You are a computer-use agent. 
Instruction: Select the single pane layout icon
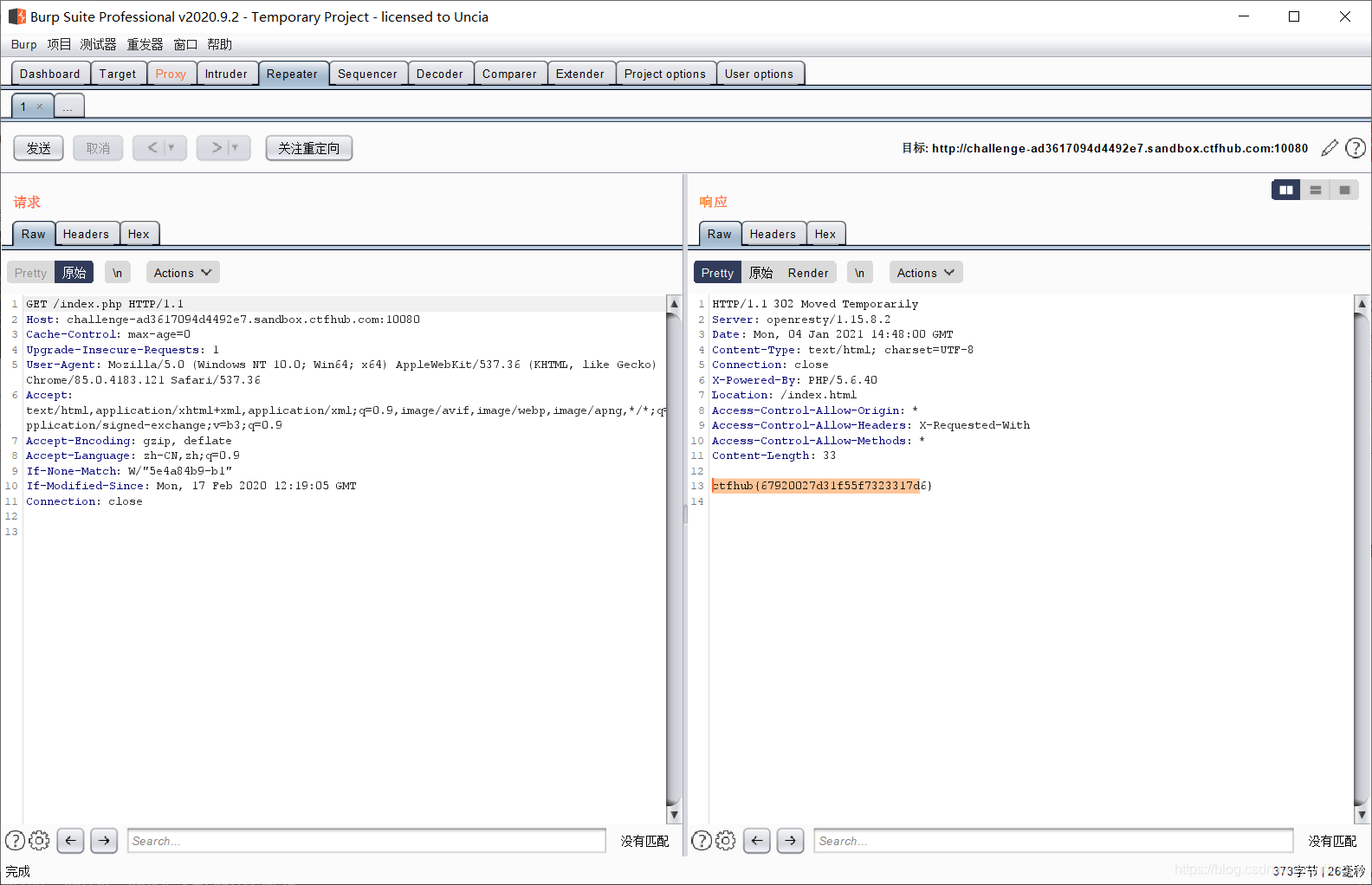(1344, 190)
